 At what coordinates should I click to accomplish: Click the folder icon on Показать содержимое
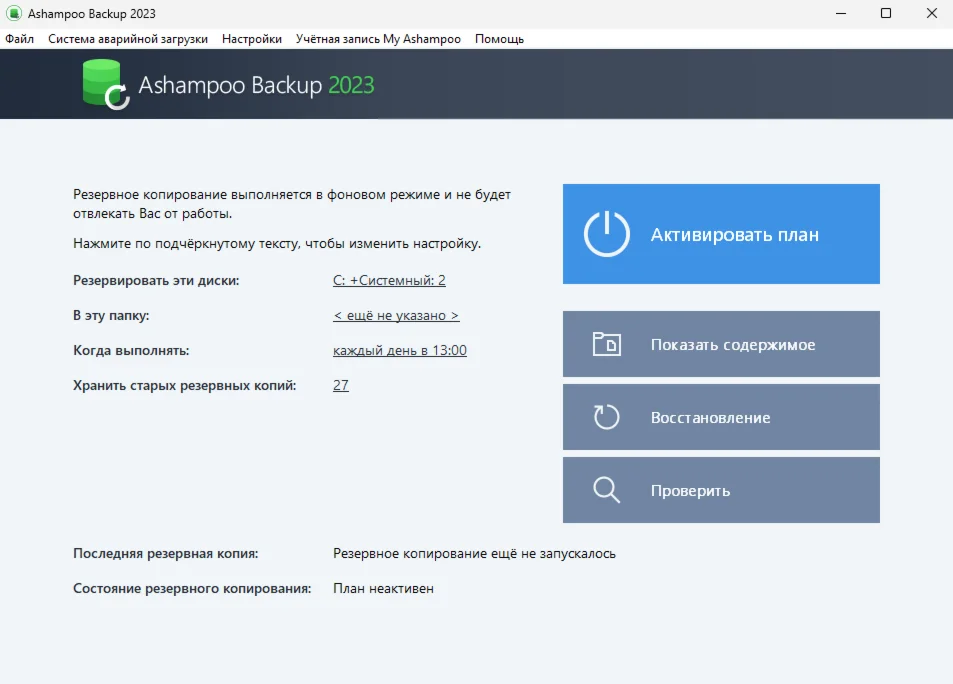pyautogui.click(x=606, y=344)
